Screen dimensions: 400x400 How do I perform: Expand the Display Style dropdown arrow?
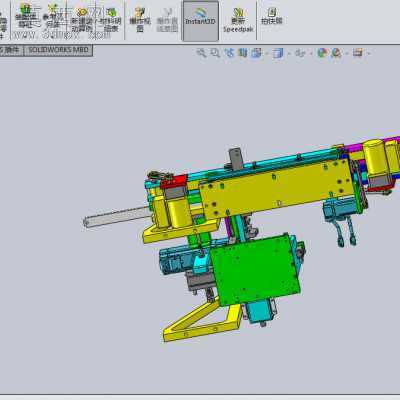tap(289, 53)
